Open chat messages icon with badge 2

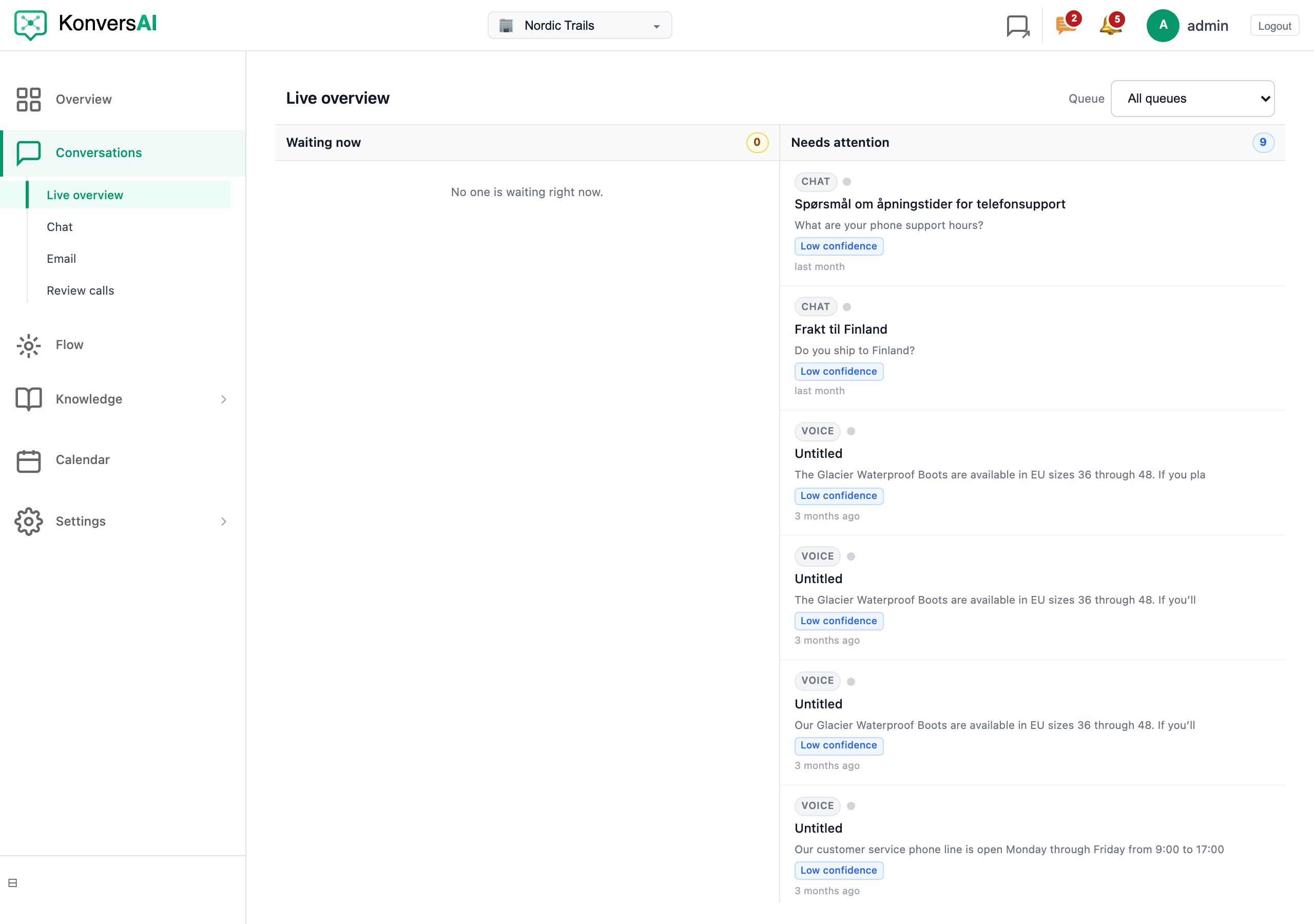(x=1067, y=24)
